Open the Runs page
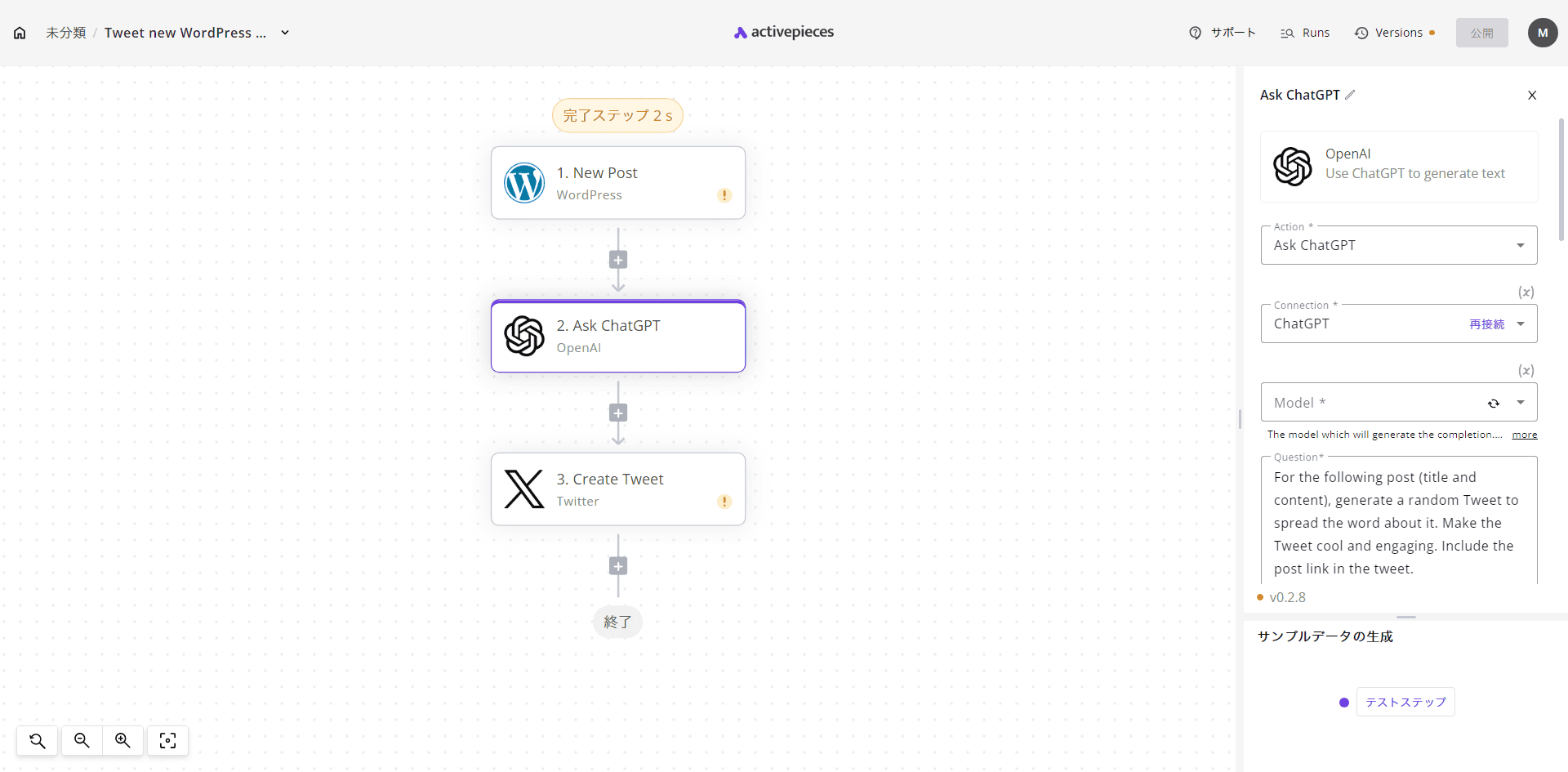Image resolution: width=1568 pixels, height=772 pixels. point(1305,33)
